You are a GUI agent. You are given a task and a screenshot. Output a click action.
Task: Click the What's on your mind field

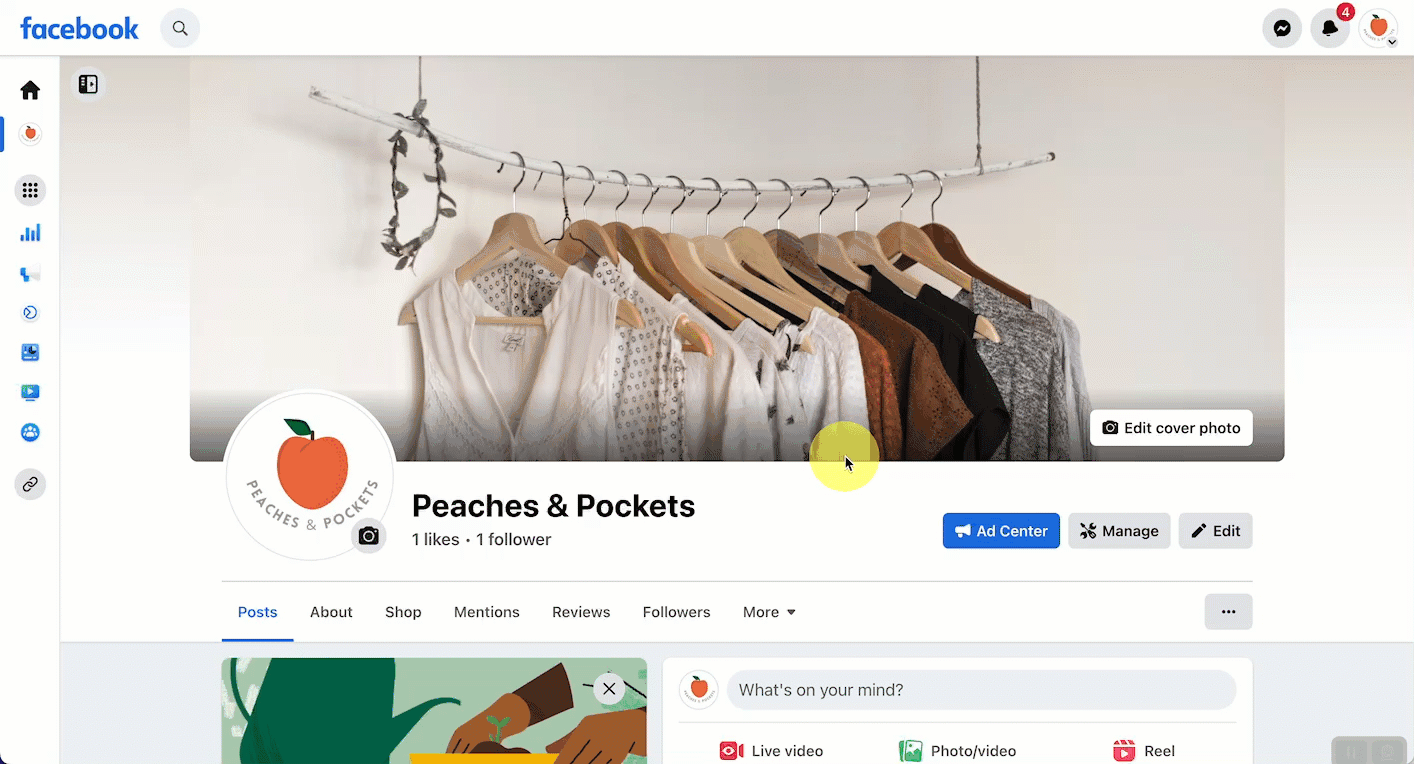pyautogui.click(x=981, y=690)
